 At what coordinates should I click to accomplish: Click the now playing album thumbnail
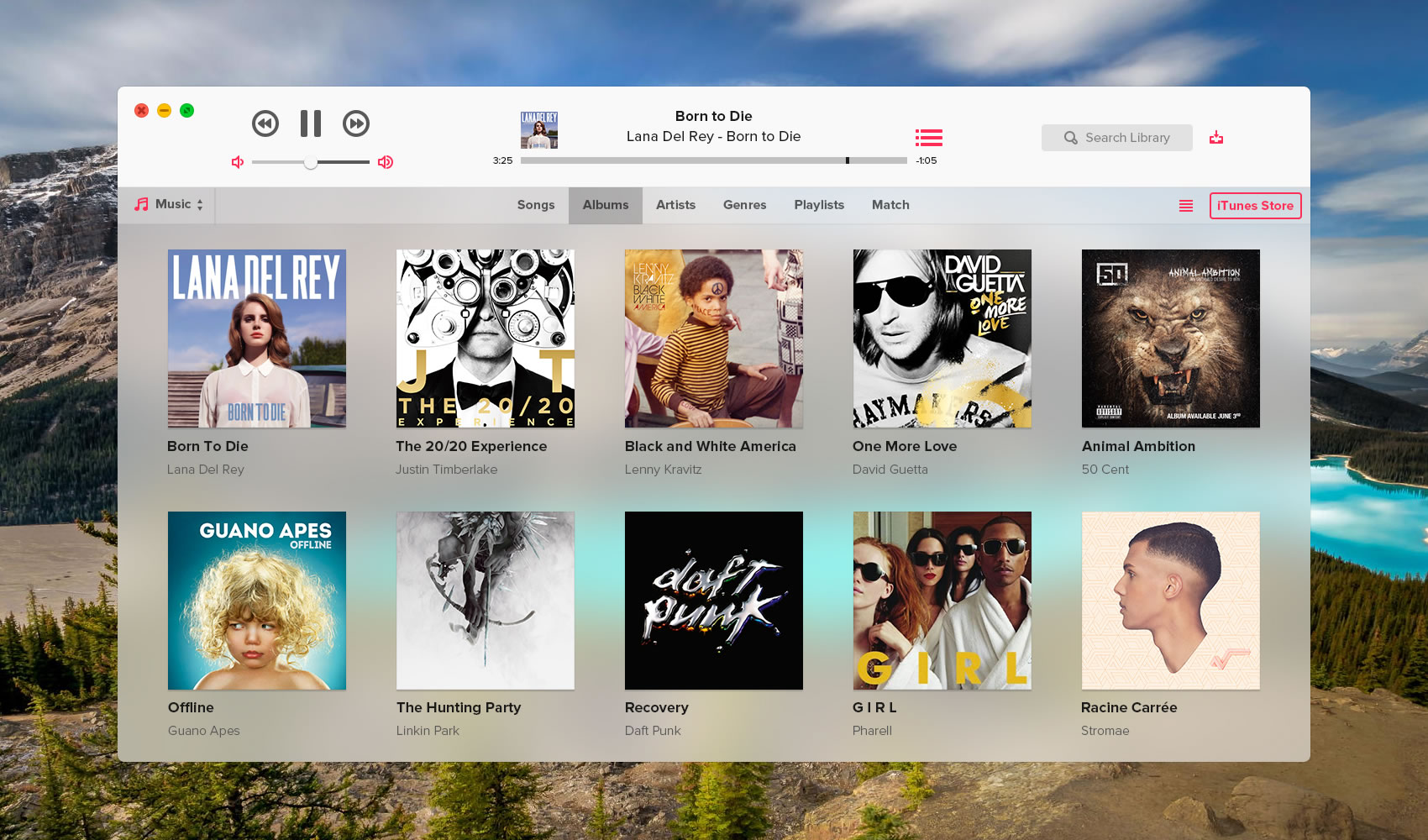coord(539,130)
